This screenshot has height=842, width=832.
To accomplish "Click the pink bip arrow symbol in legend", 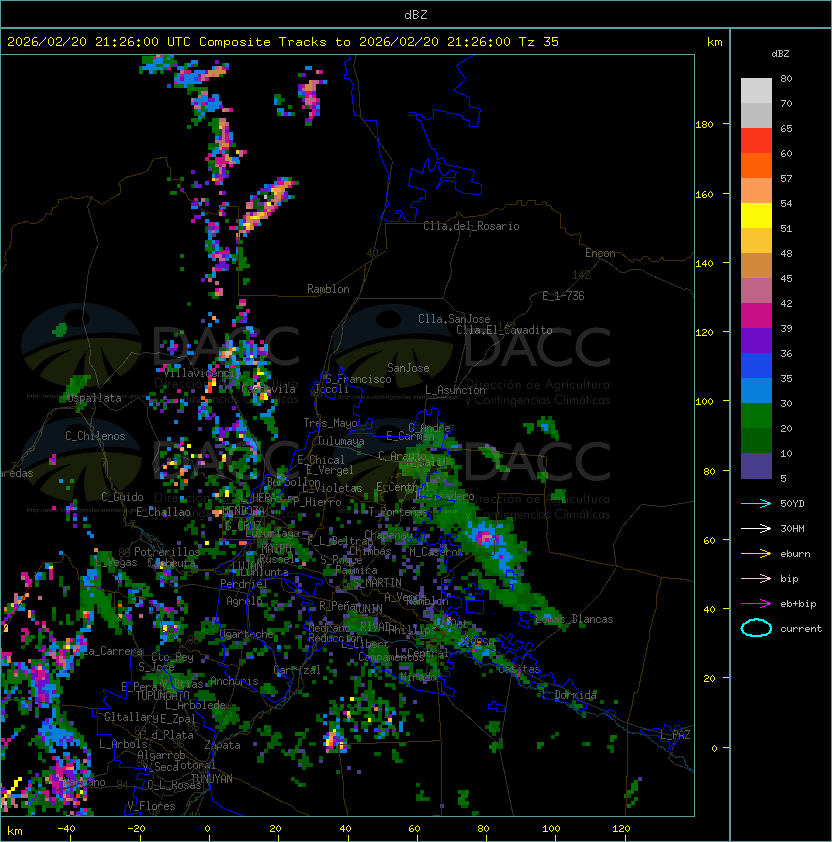I will tap(756, 579).
